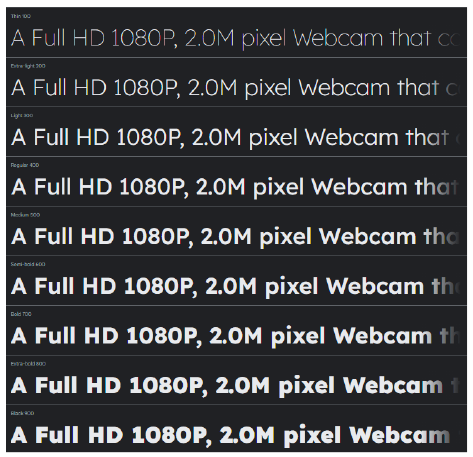Click 'Webcam' in the Thin 100 preview

click(338, 37)
